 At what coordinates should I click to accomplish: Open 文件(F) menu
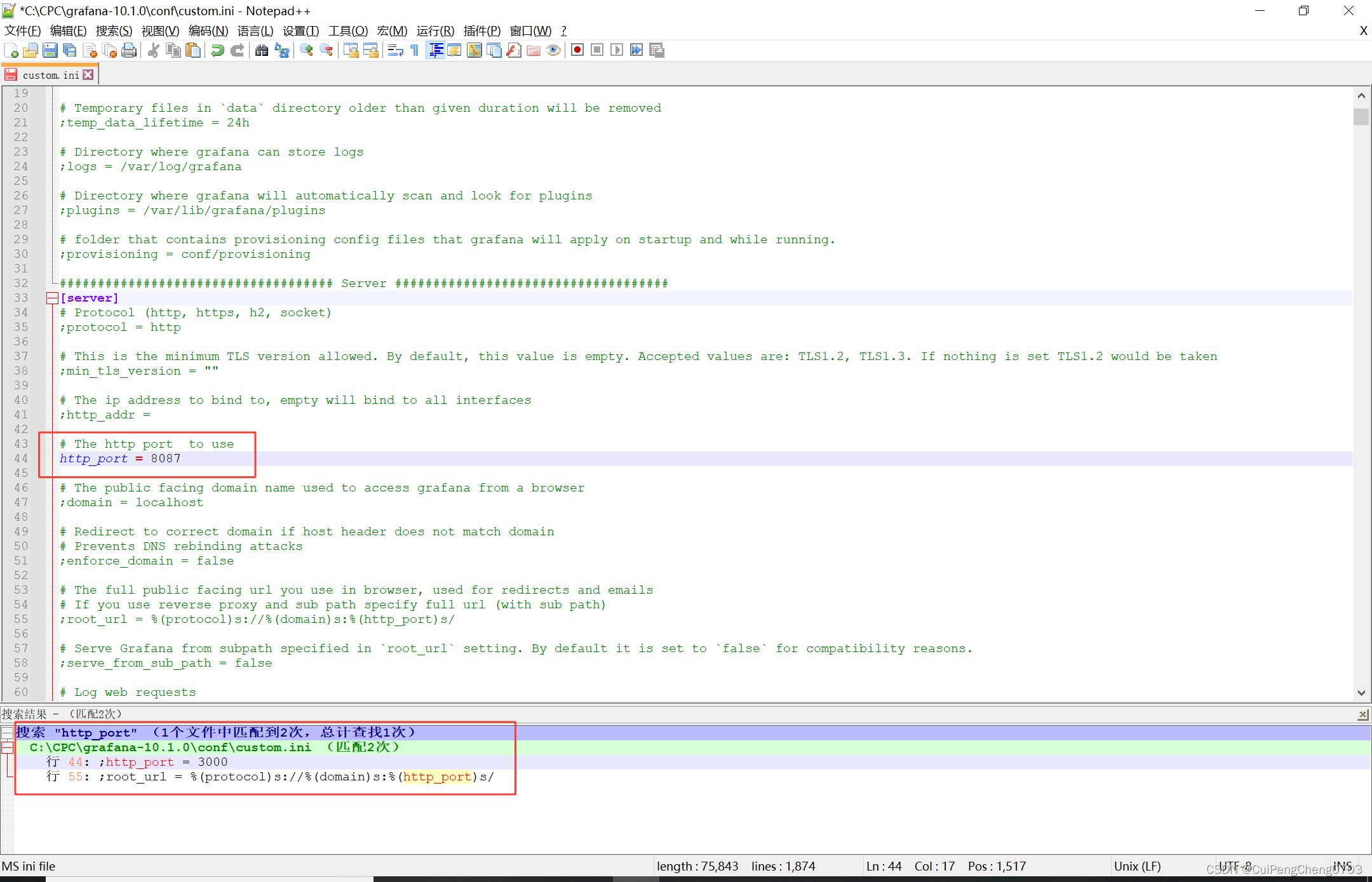point(22,30)
